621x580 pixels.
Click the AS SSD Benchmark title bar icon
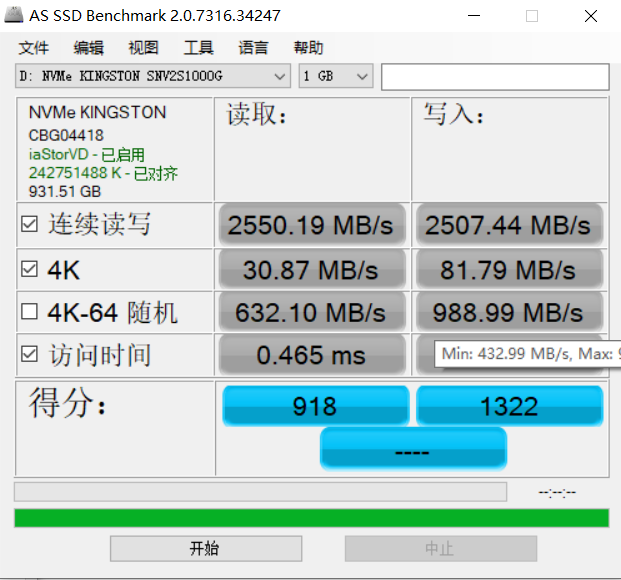[13, 15]
